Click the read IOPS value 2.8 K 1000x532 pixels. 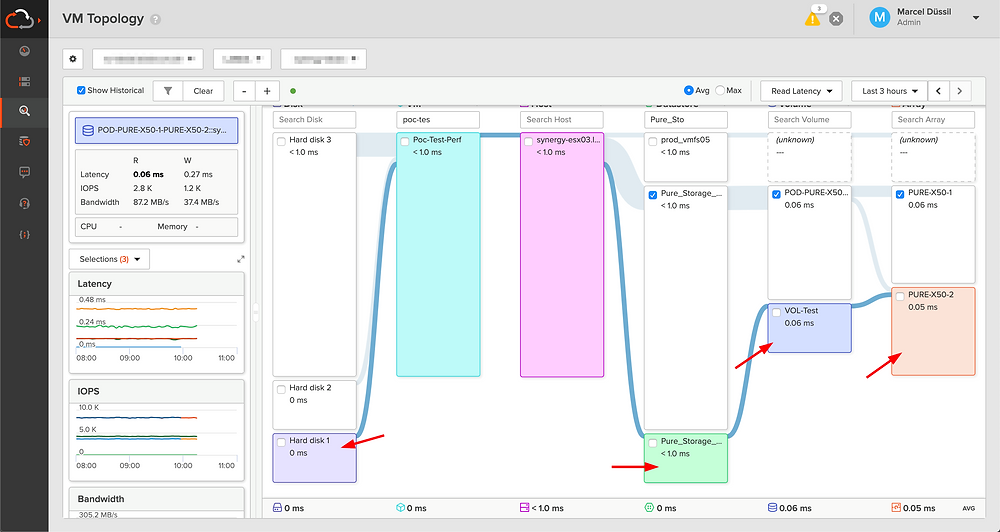point(143,188)
